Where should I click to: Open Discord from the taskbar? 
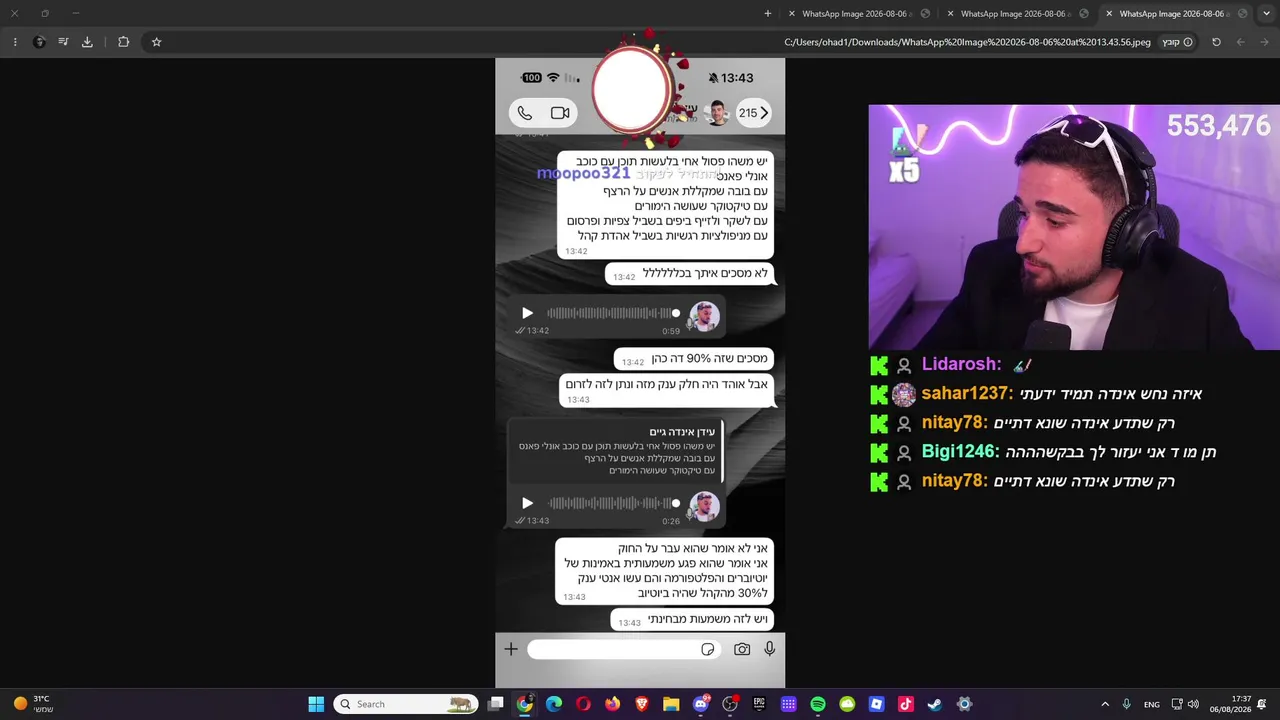700,704
